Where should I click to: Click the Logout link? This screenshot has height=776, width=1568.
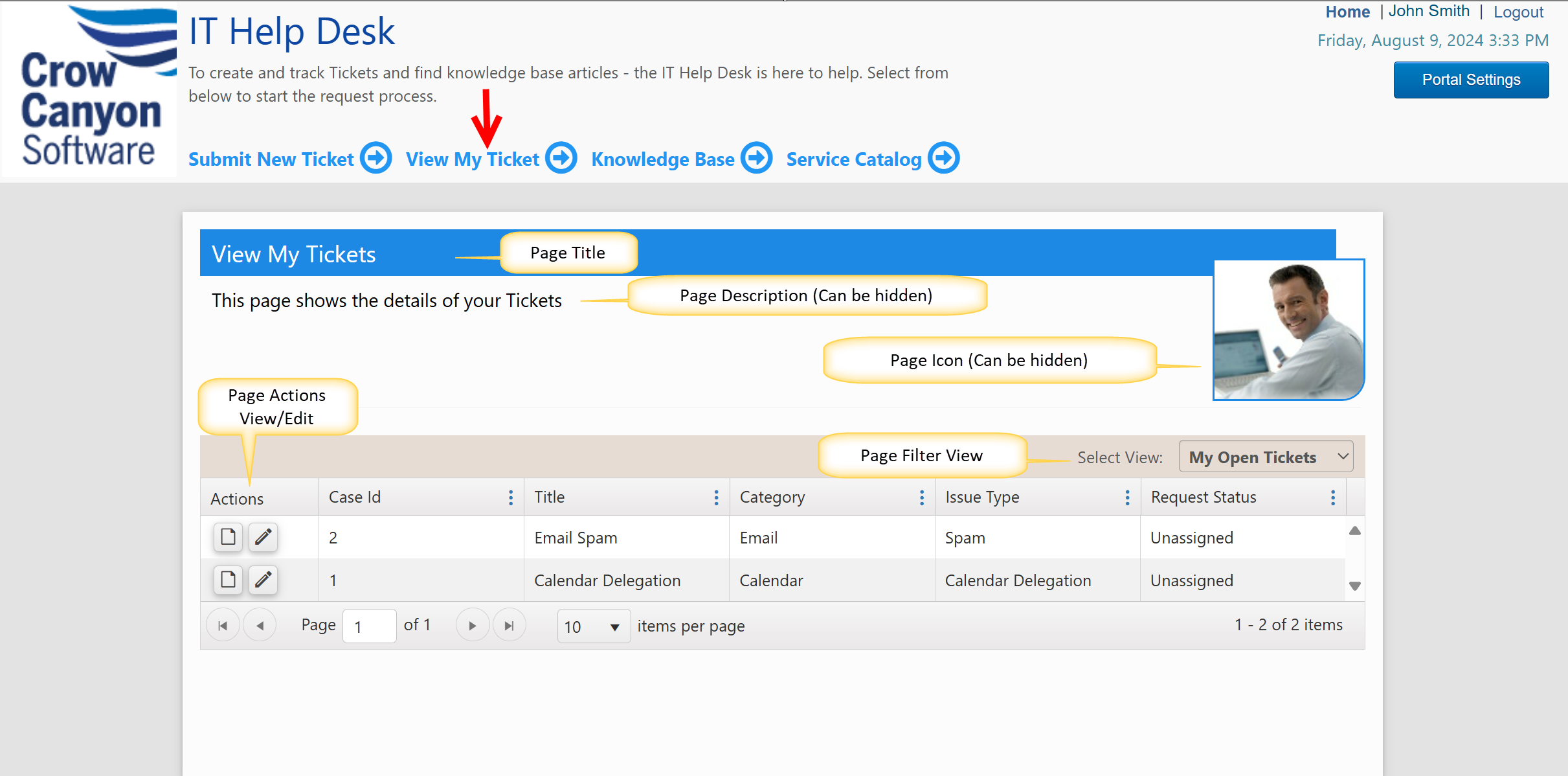pyautogui.click(x=1518, y=12)
